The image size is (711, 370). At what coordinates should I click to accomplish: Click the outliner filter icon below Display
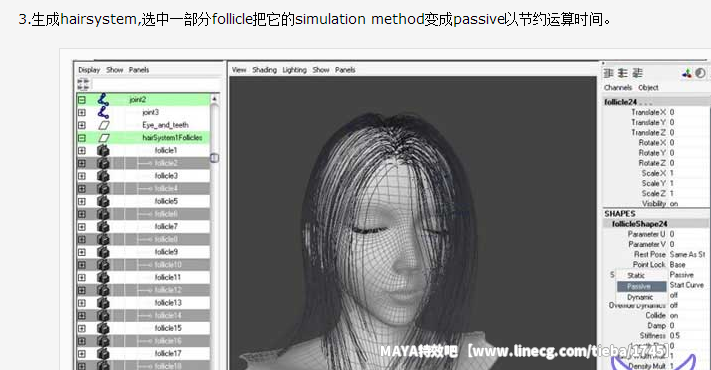83,83
